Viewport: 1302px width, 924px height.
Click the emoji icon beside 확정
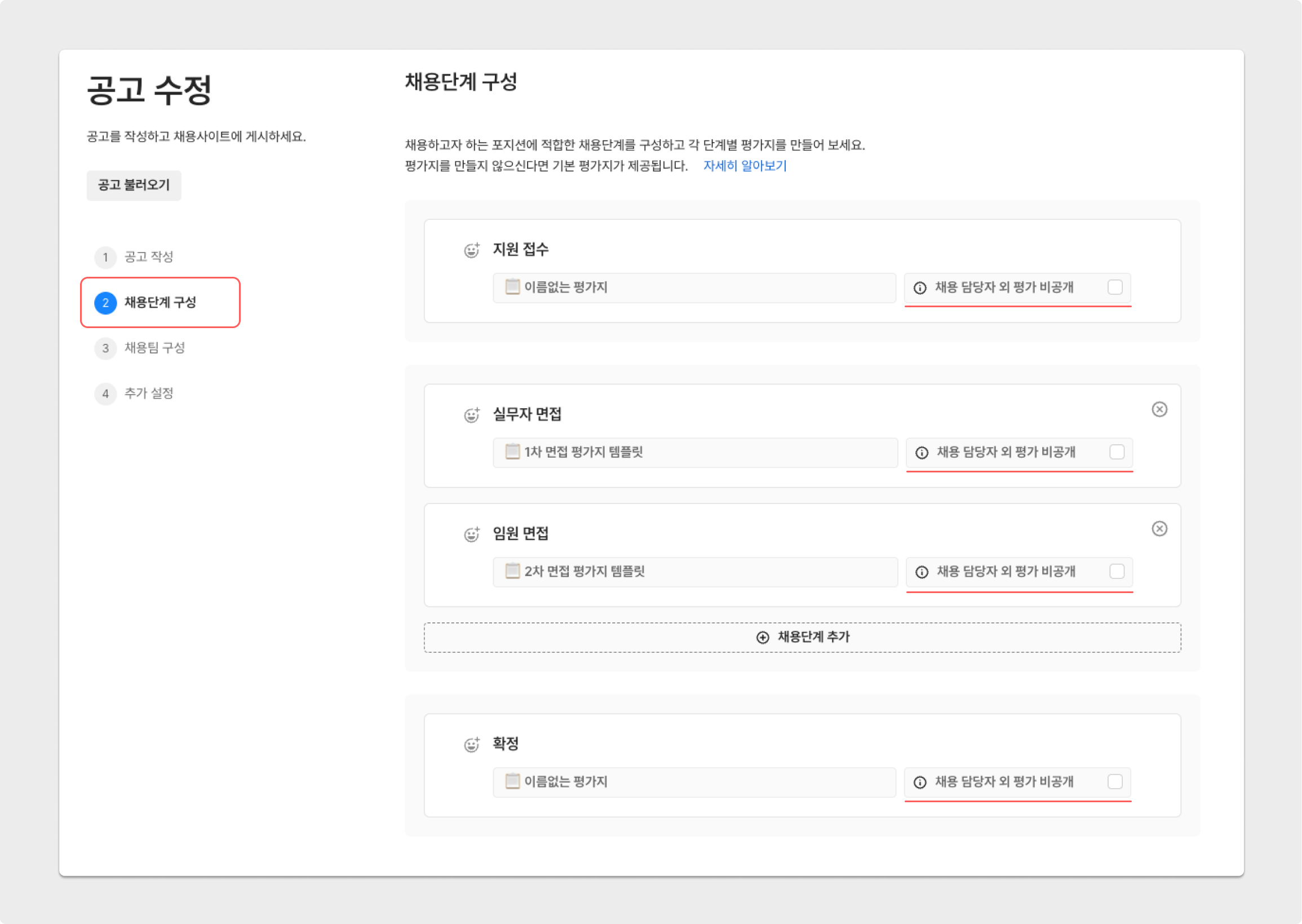pos(472,744)
